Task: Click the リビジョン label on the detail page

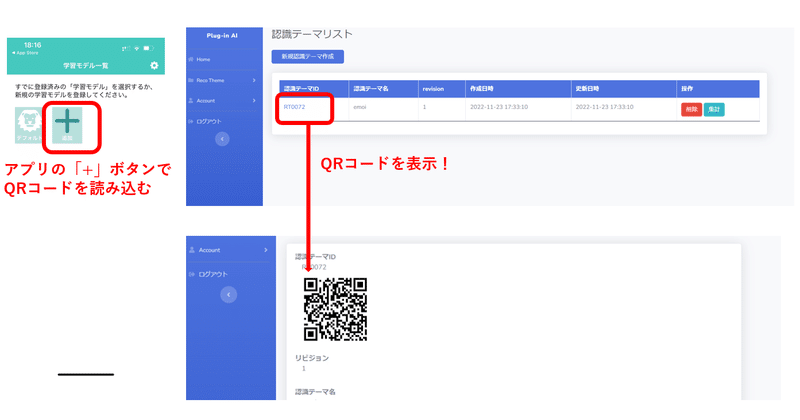Action: (312, 358)
